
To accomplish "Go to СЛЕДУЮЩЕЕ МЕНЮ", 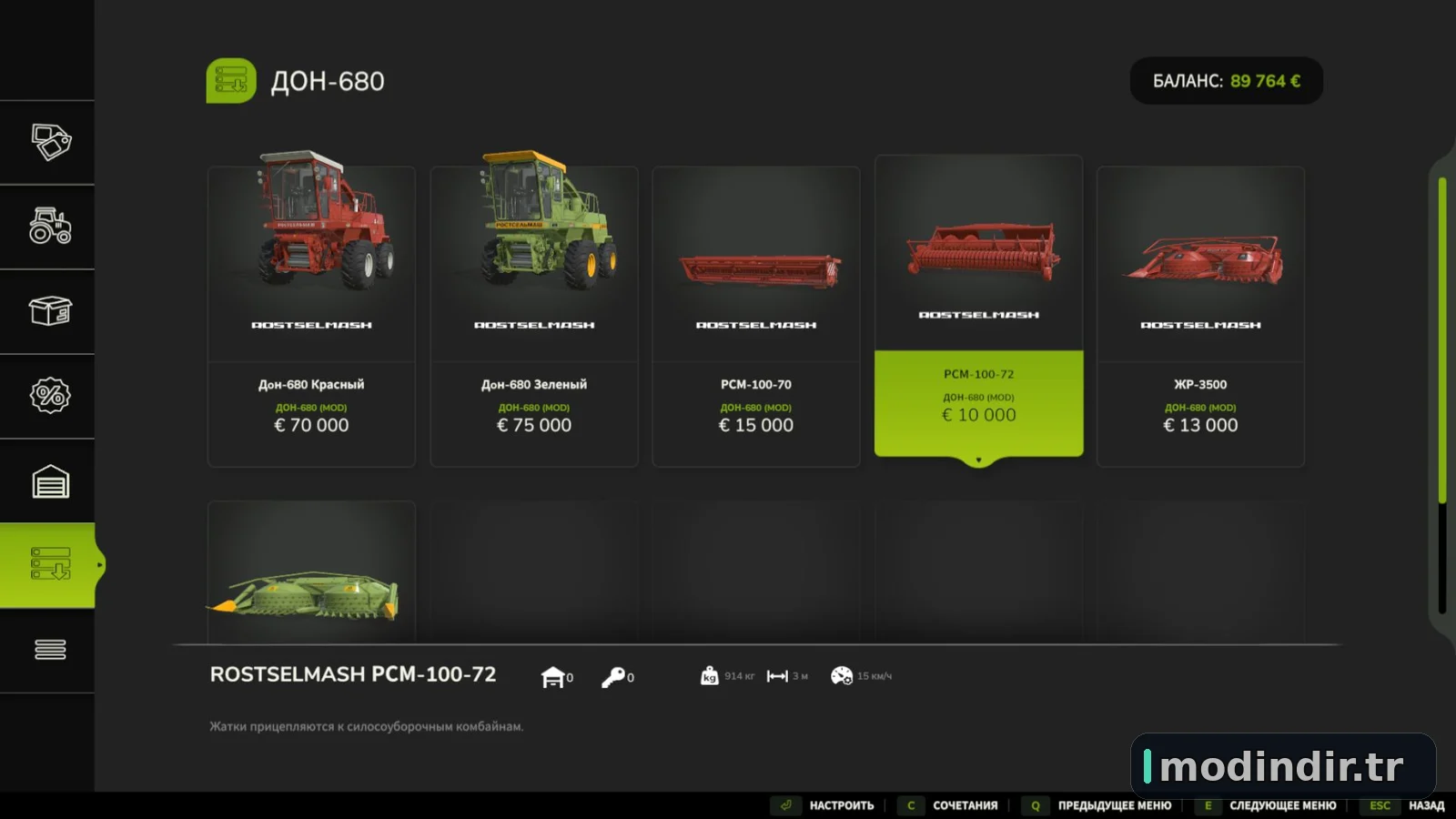I will tap(1283, 806).
